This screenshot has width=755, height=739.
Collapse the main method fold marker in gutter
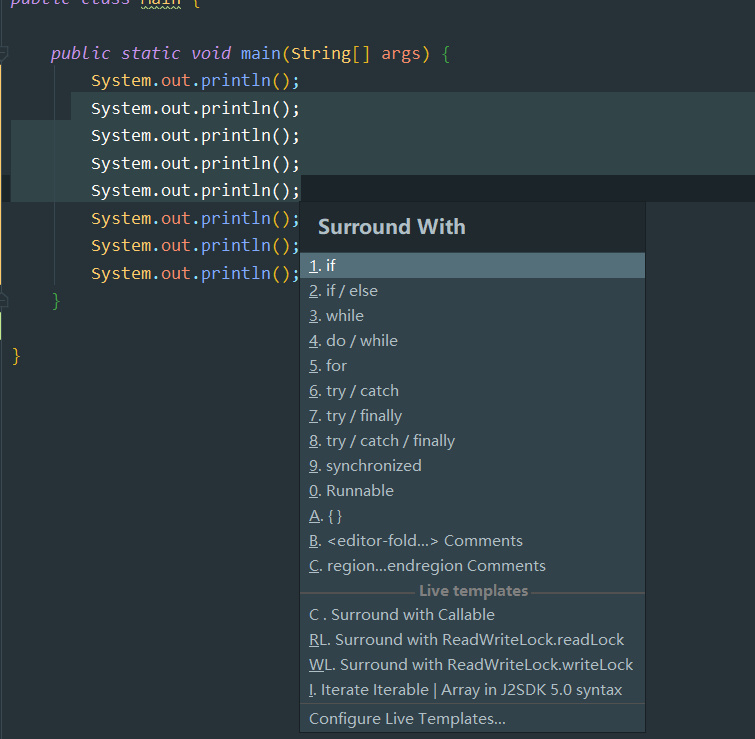(x=4, y=54)
